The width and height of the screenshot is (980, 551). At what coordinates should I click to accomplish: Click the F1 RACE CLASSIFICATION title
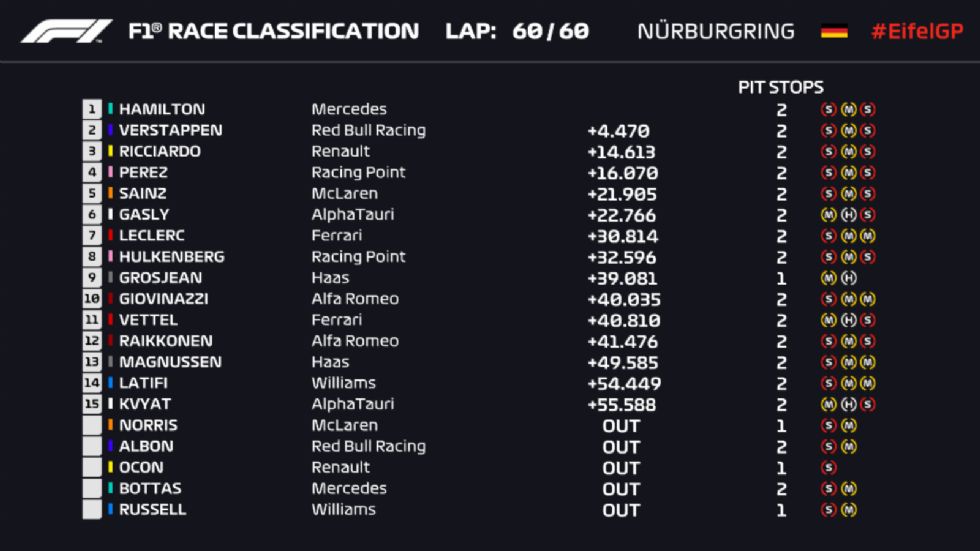pyautogui.click(x=274, y=31)
